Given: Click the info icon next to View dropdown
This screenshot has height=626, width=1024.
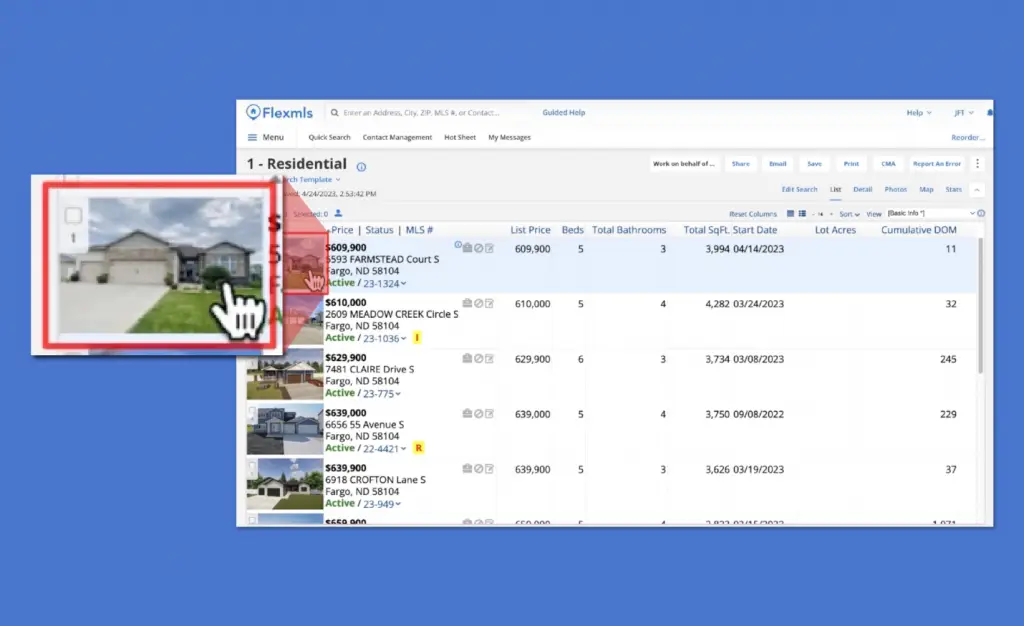Looking at the screenshot, I should [x=981, y=214].
